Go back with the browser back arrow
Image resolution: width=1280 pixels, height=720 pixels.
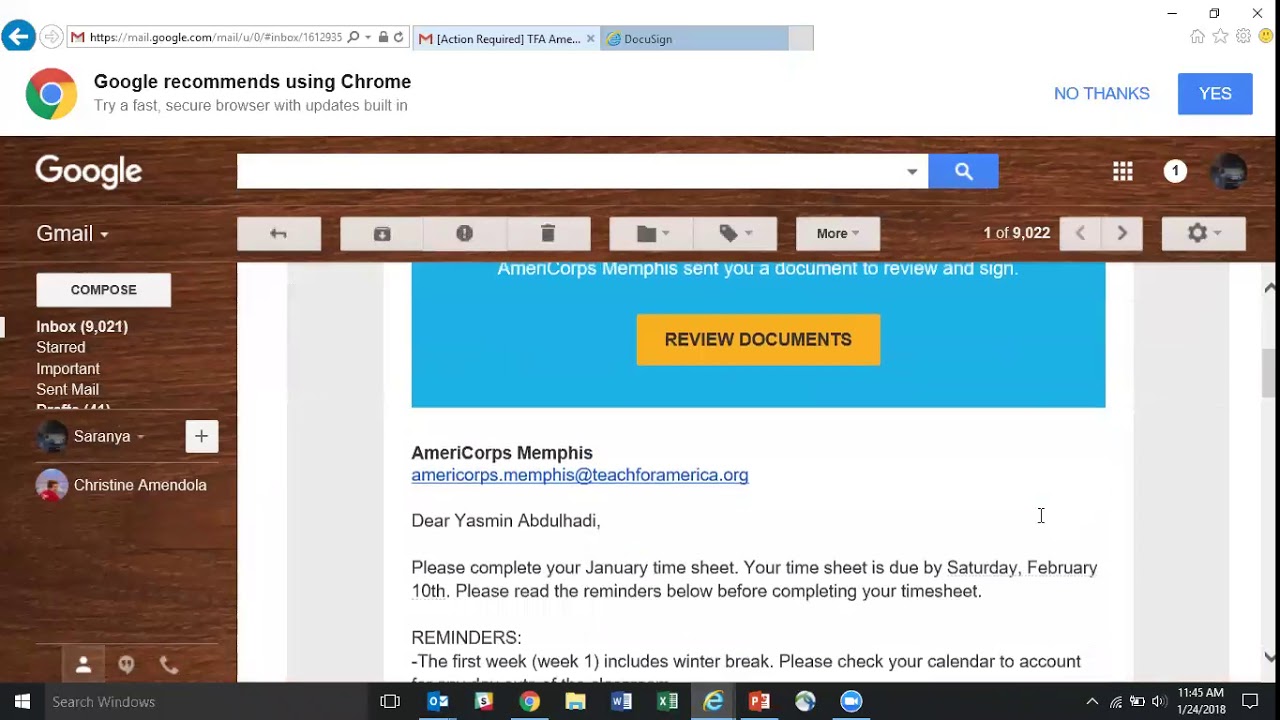pos(18,37)
